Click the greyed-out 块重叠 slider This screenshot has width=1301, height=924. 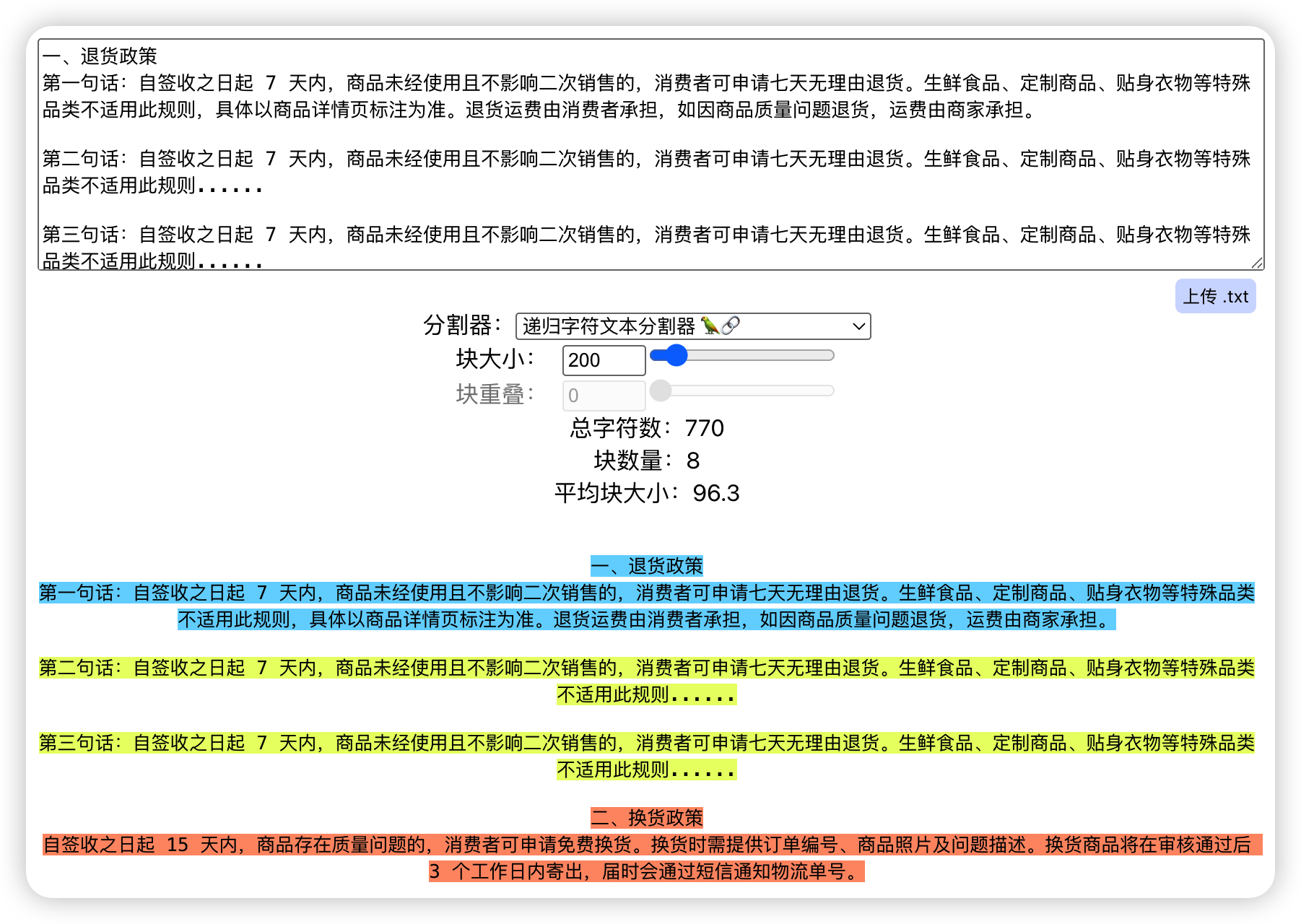pos(742,391)
